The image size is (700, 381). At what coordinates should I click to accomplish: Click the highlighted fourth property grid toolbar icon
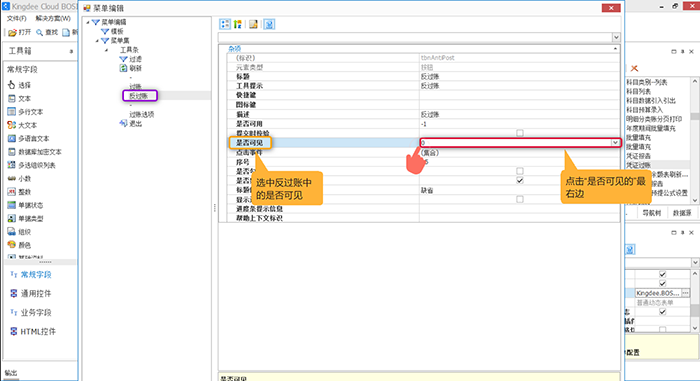269,24
